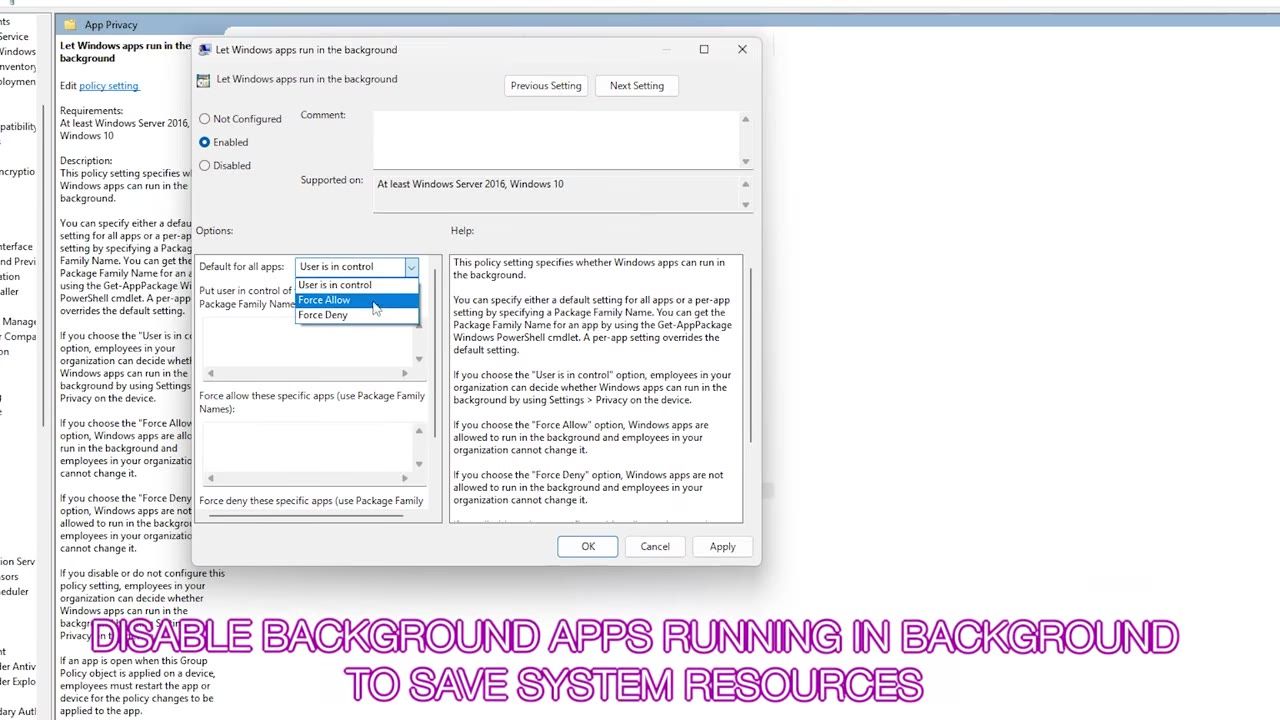This screenshot has height=720, width=1280.
Task: Click the Comment box scroll down arrow
Action: click(x=745, y=161)
